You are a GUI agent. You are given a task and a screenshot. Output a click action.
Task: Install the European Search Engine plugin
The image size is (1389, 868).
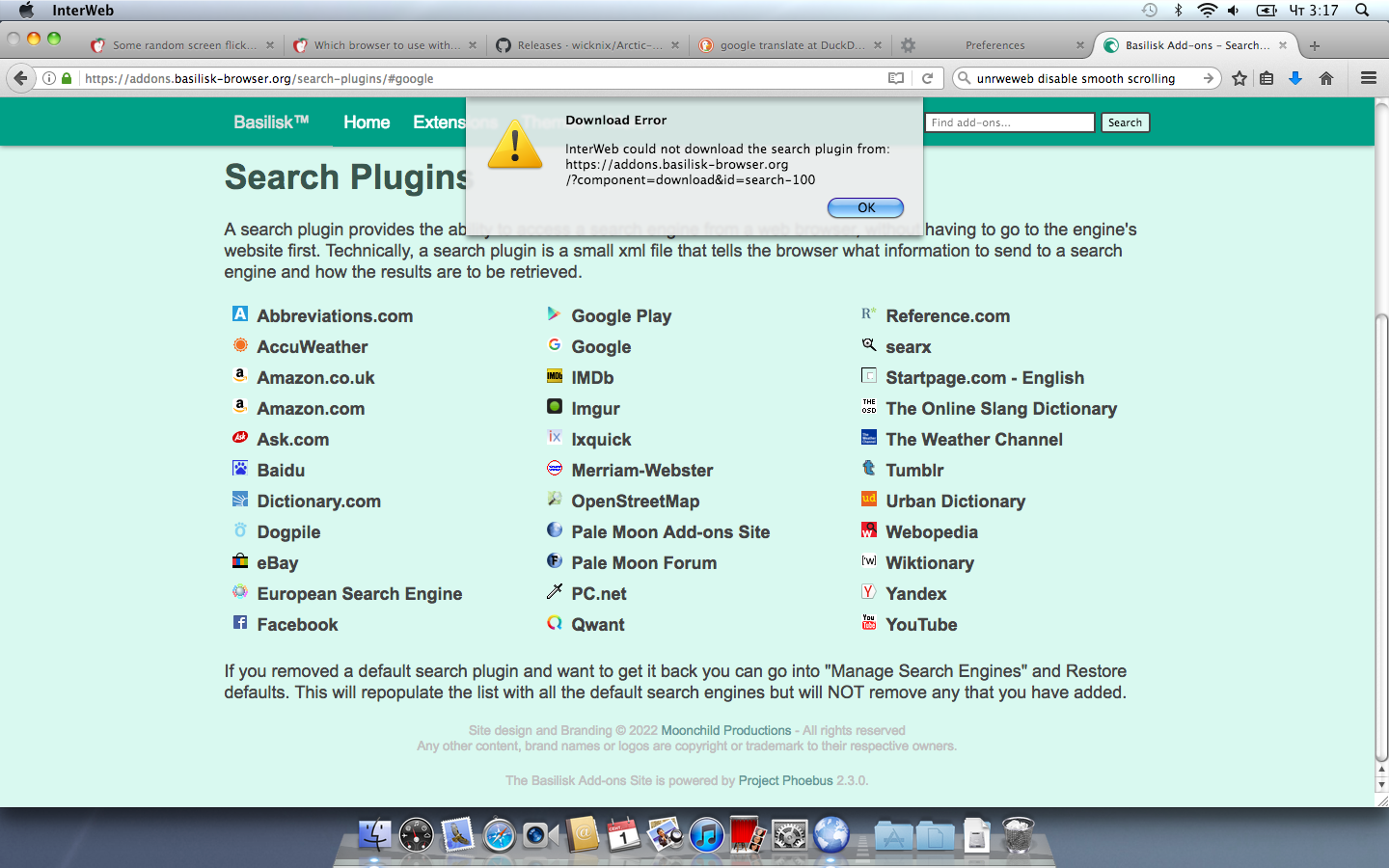[359, 594]
